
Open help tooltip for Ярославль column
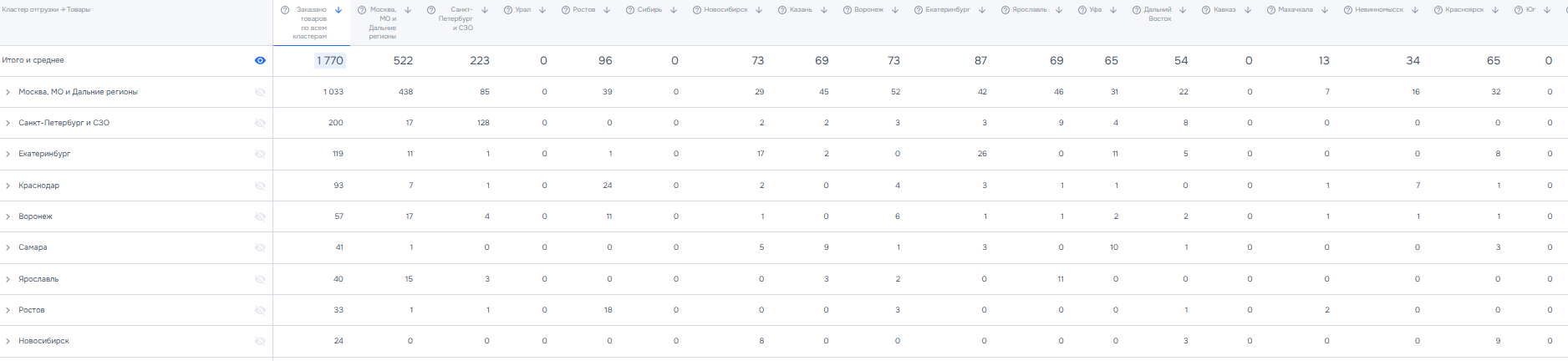[1005, 10]
